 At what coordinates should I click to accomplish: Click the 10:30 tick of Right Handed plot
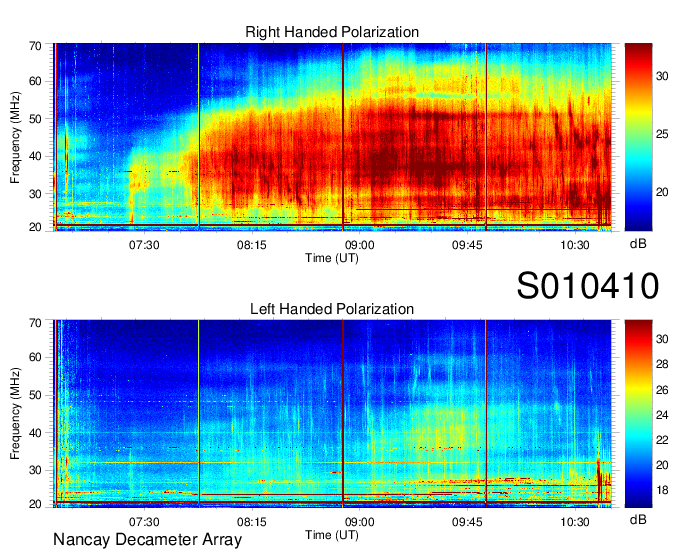click(575, 245)
